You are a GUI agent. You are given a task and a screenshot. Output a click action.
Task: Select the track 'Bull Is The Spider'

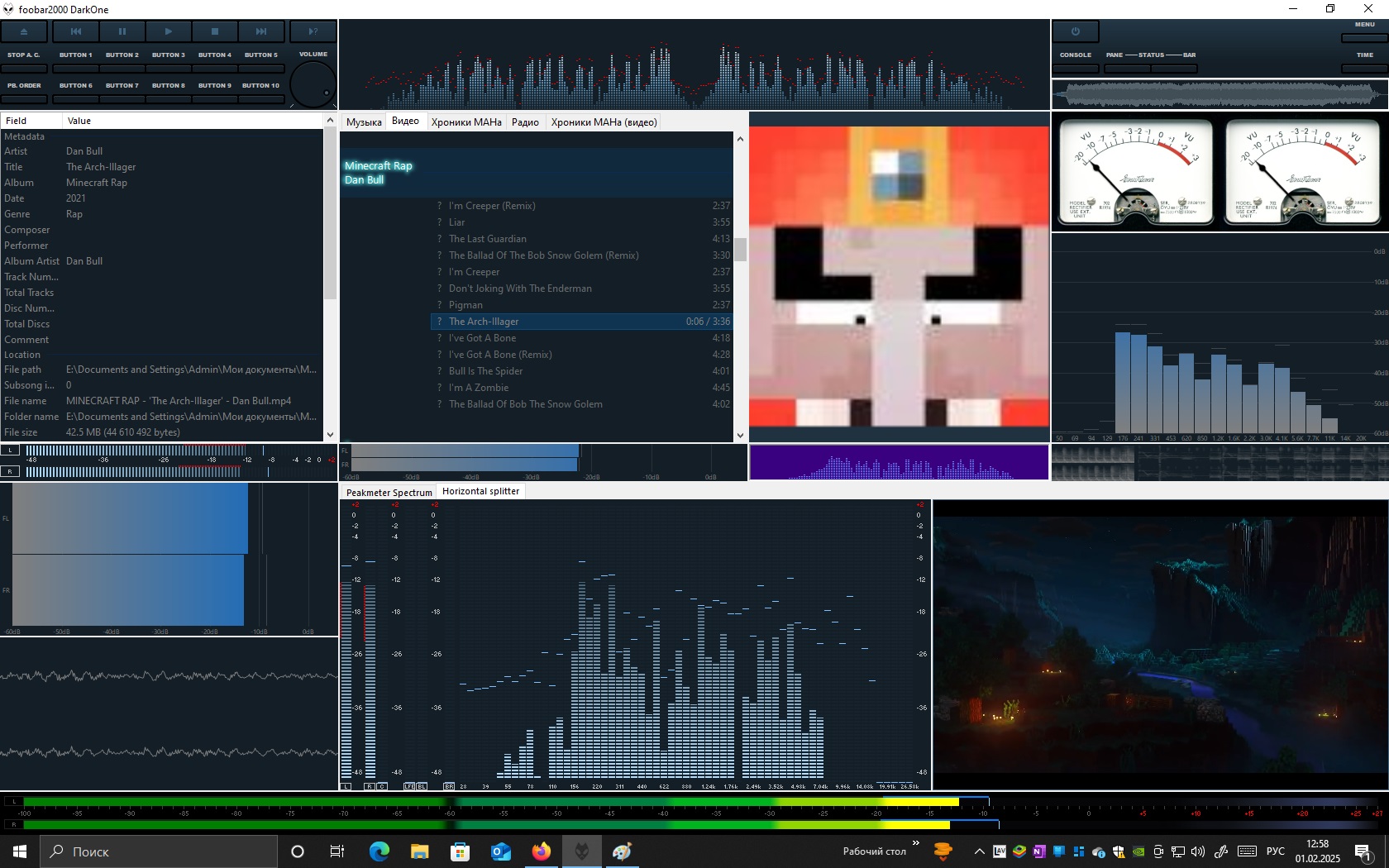(485, 371)
